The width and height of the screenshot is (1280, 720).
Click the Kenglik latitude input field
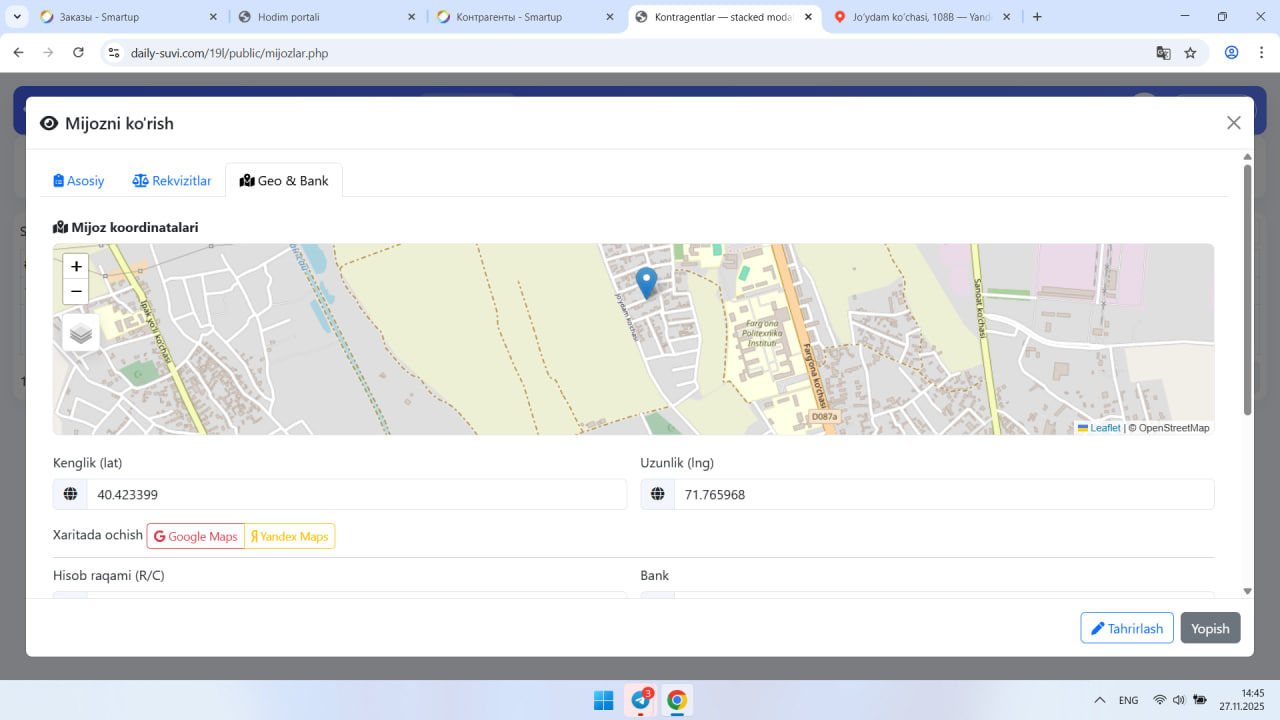coord(356,494)
